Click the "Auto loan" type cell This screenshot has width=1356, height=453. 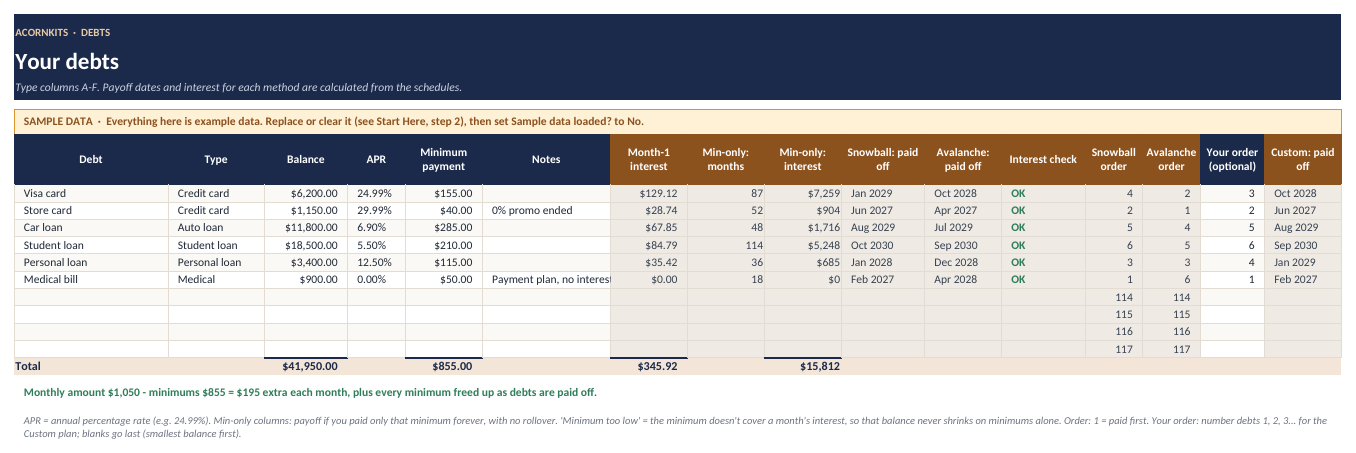click(216, 228)
